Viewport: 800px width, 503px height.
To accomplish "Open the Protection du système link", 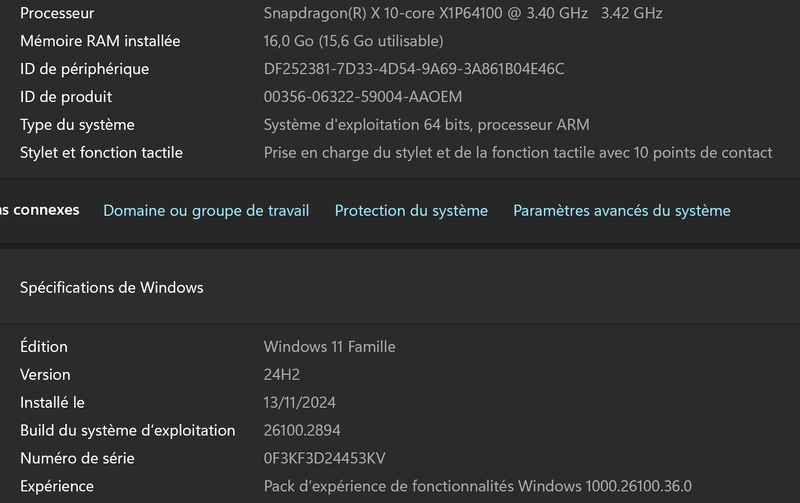I will click(x=411, y=210).
